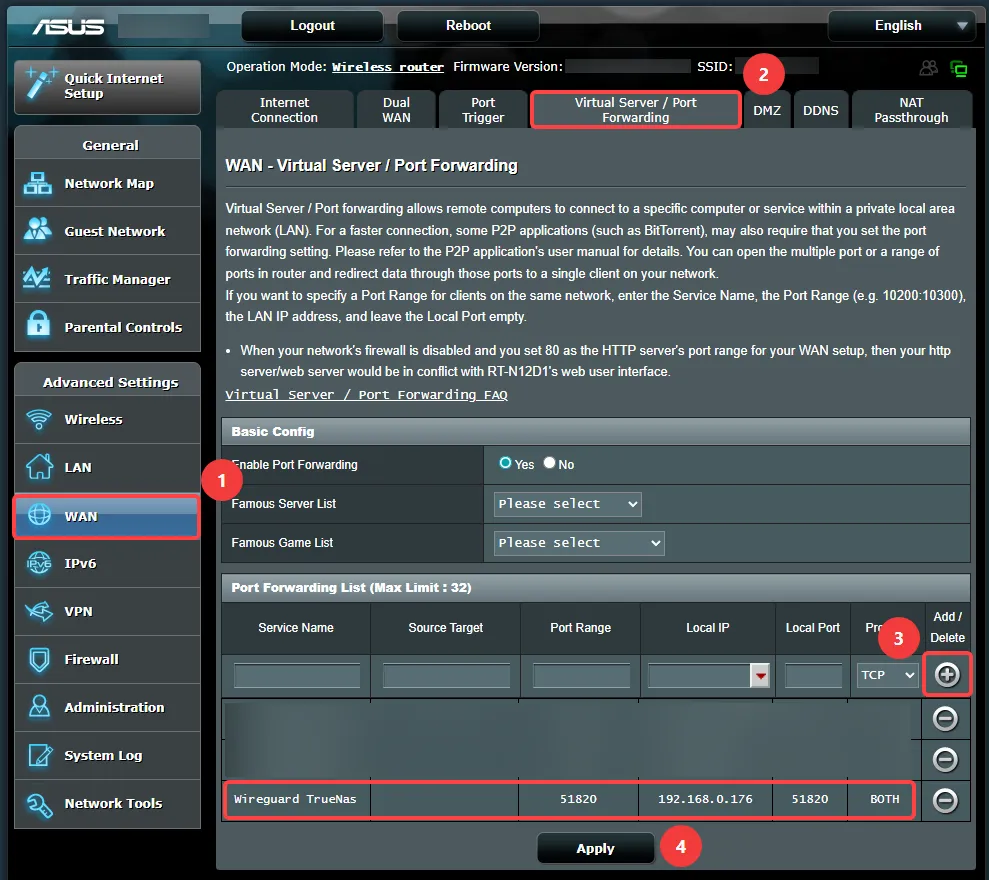This screenshot has width=989, height=880.
Task: Click the 'Basic Config' section header
Action: point(595,431)
